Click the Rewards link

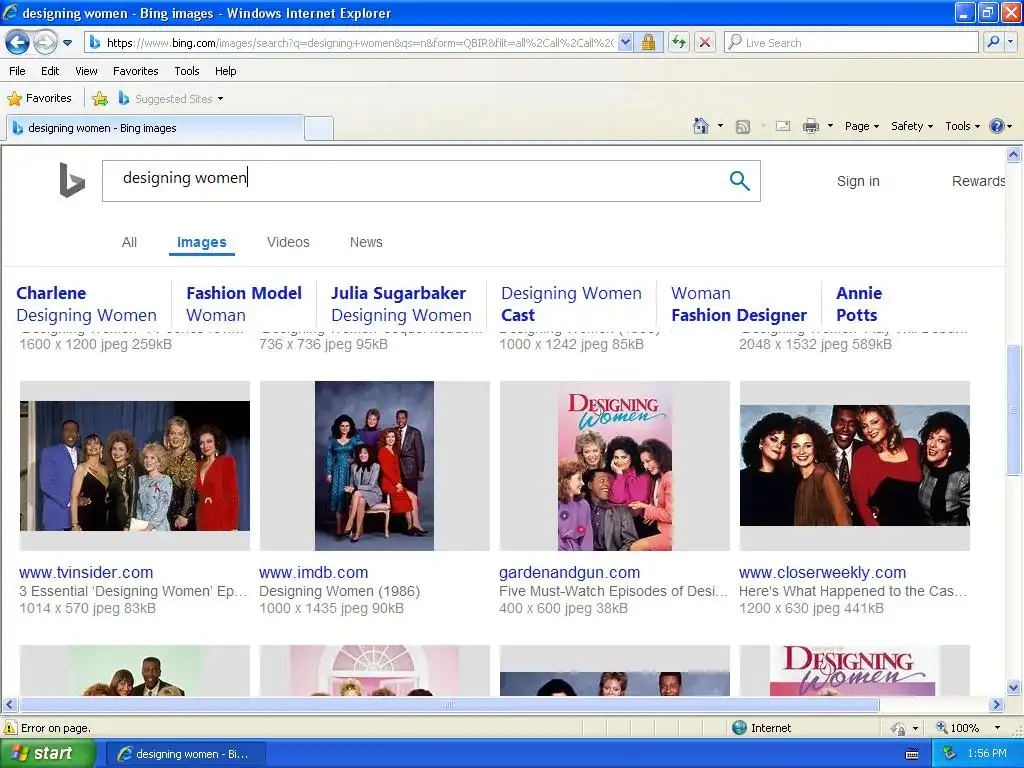[978, 181]
